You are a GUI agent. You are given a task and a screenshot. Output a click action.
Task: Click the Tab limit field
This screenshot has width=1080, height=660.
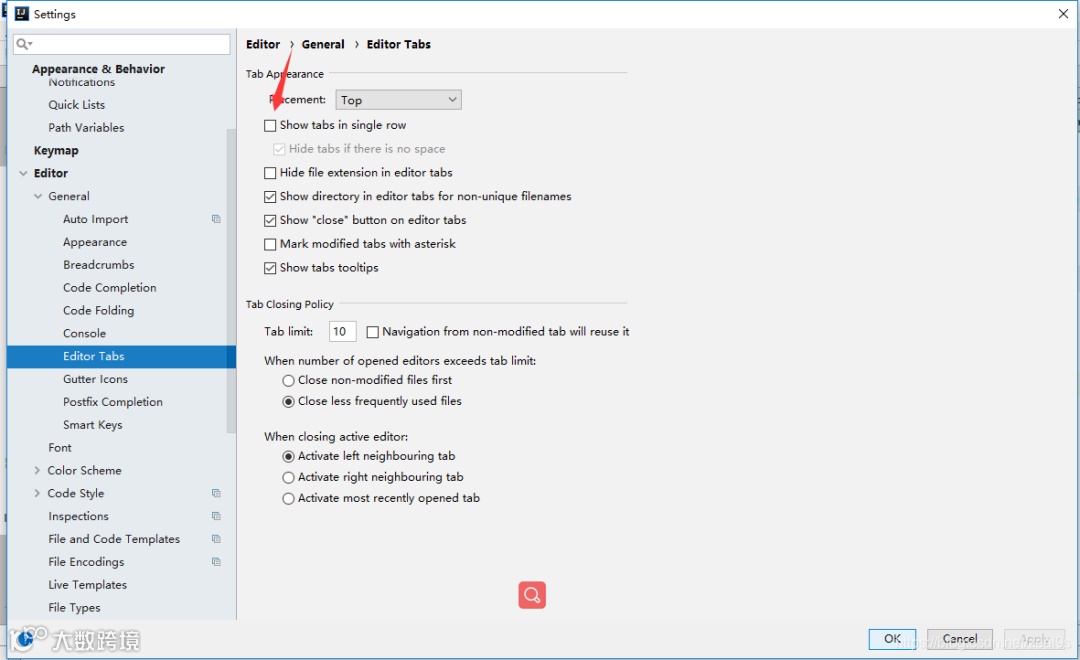point(342,331)
